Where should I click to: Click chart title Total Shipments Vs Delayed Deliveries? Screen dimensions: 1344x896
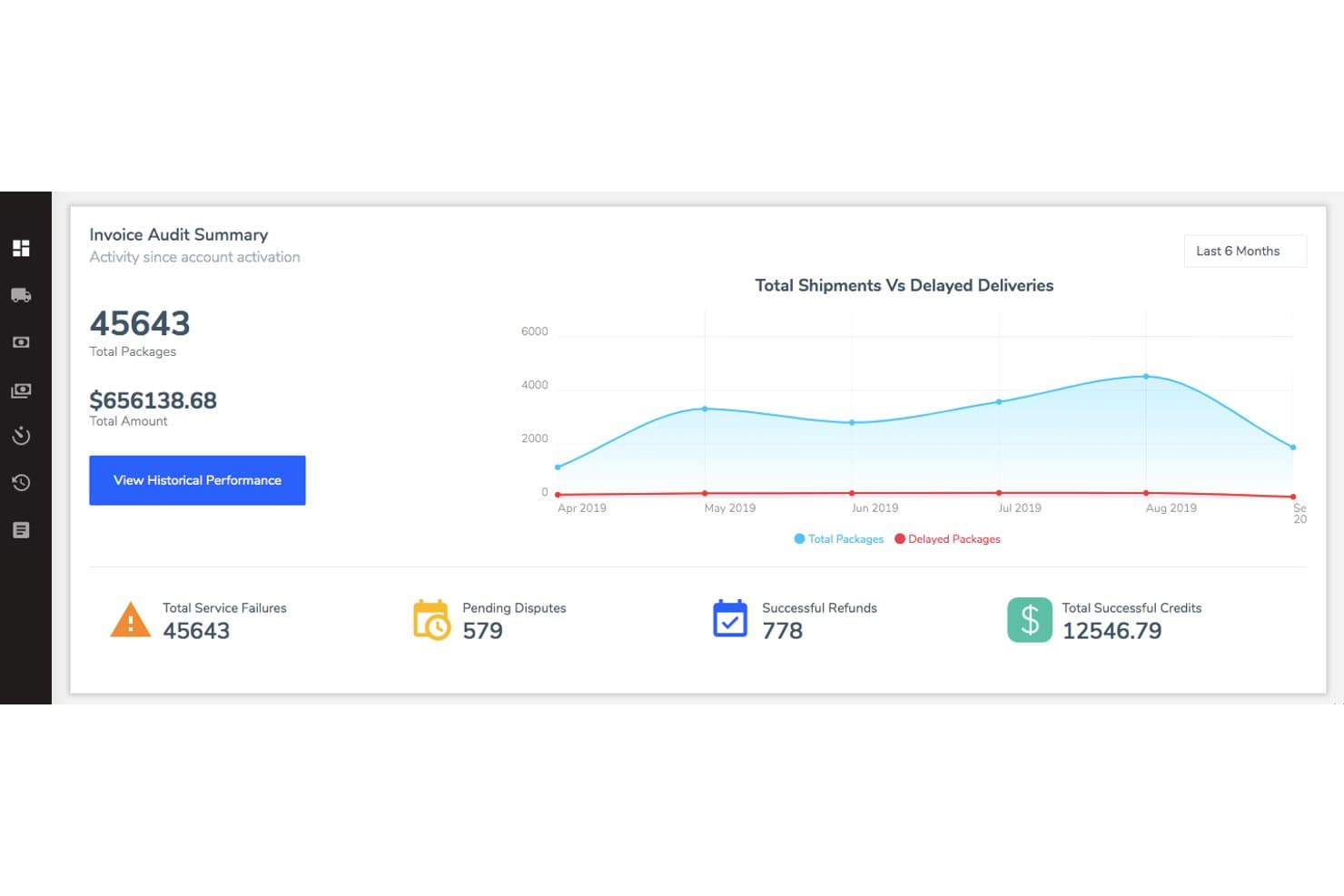[x=904, y=286]
